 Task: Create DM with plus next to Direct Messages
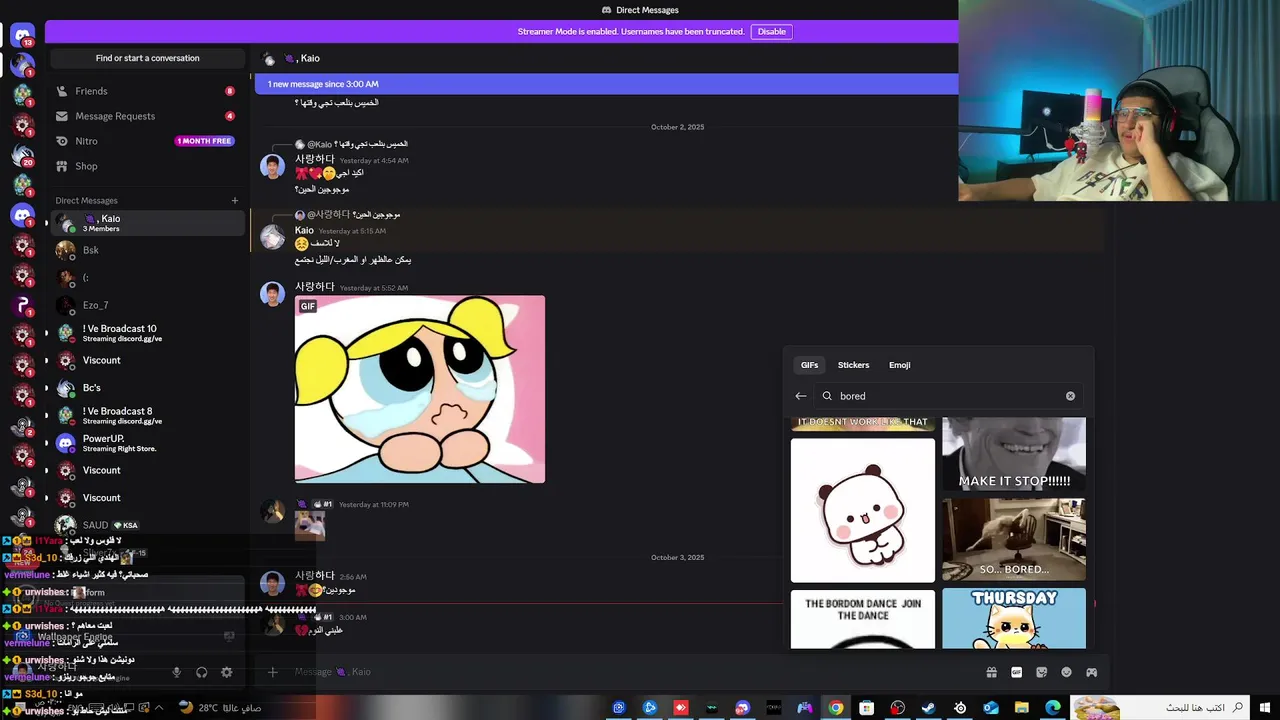[235, 200]
